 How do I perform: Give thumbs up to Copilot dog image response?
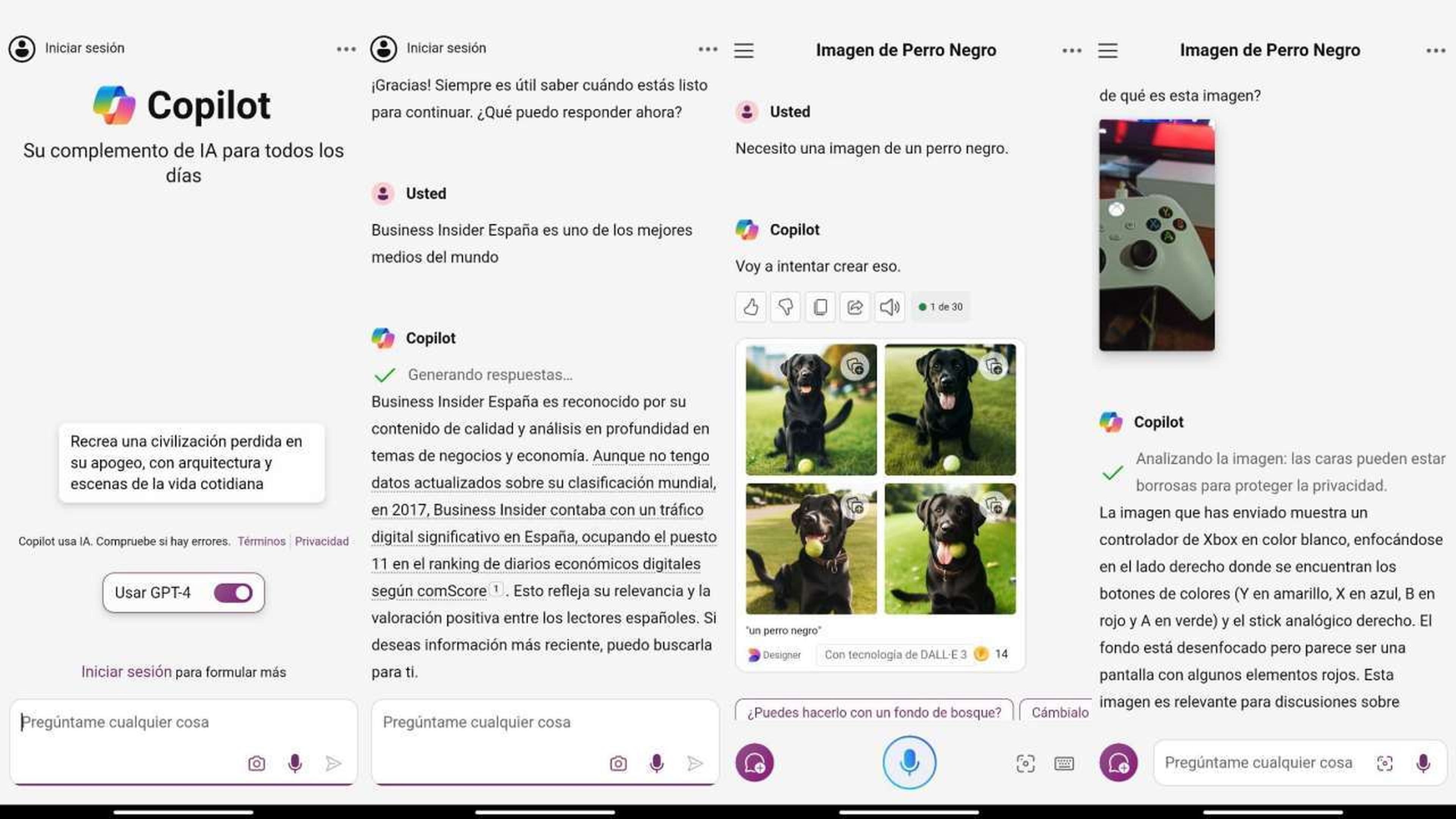pos(751,307)
